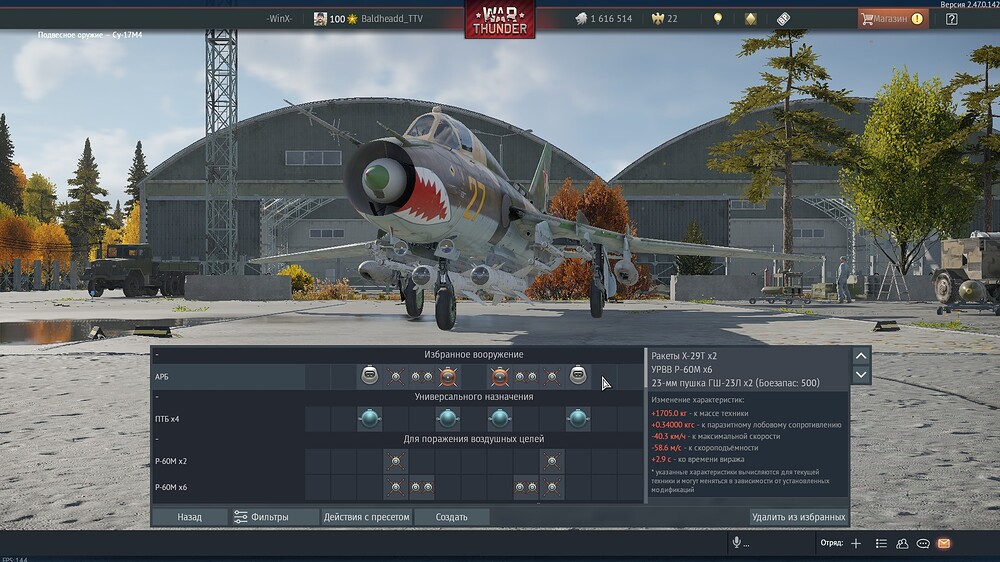Click Удалить из избранных button

coord(798,517)
